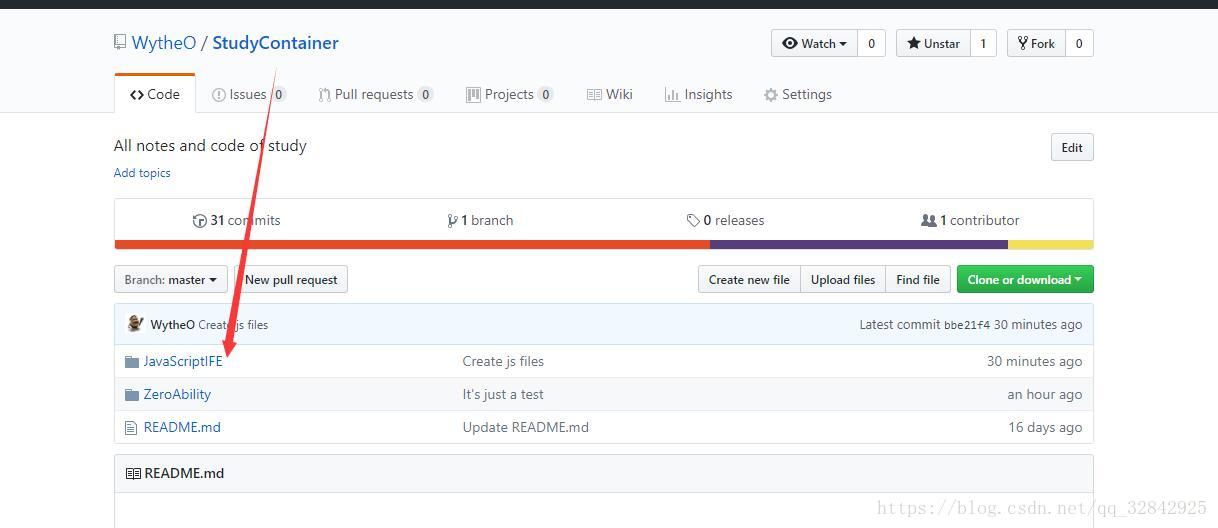Open the Clone or download dropdown

pyautogui.click(x=1025, y=280)
